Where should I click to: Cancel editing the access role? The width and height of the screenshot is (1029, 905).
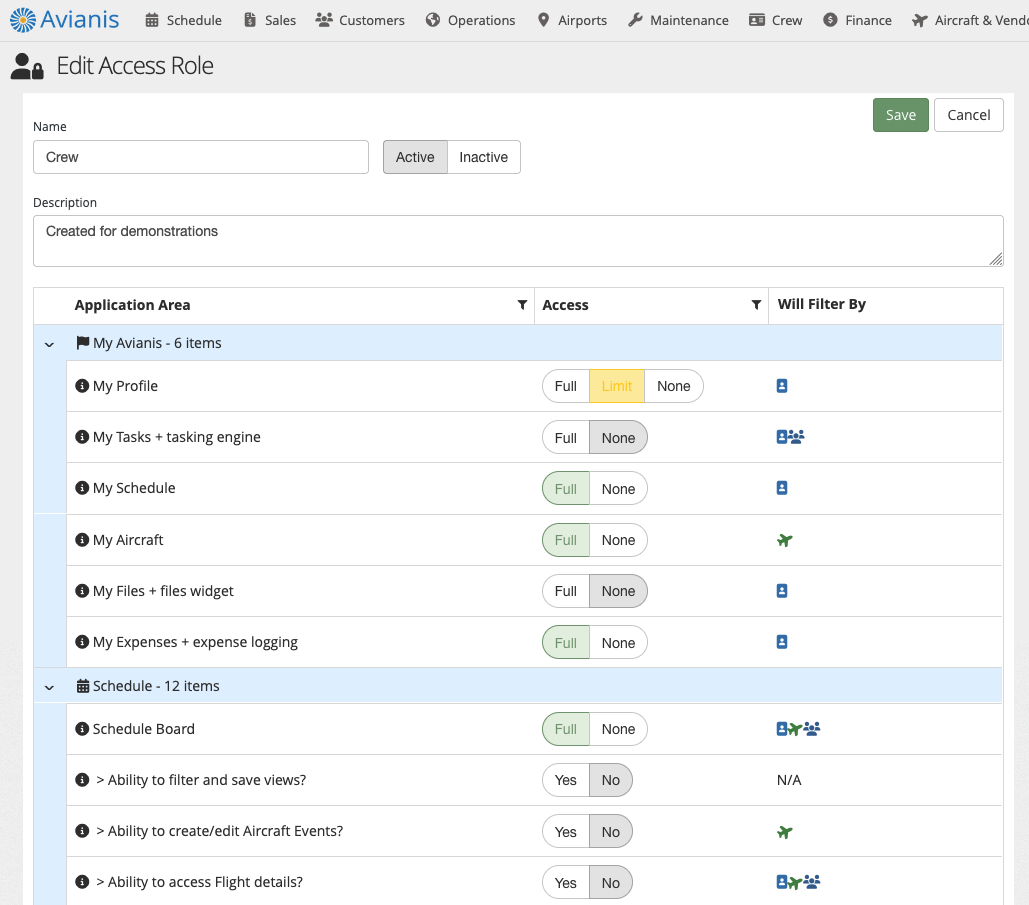(969, 115)
